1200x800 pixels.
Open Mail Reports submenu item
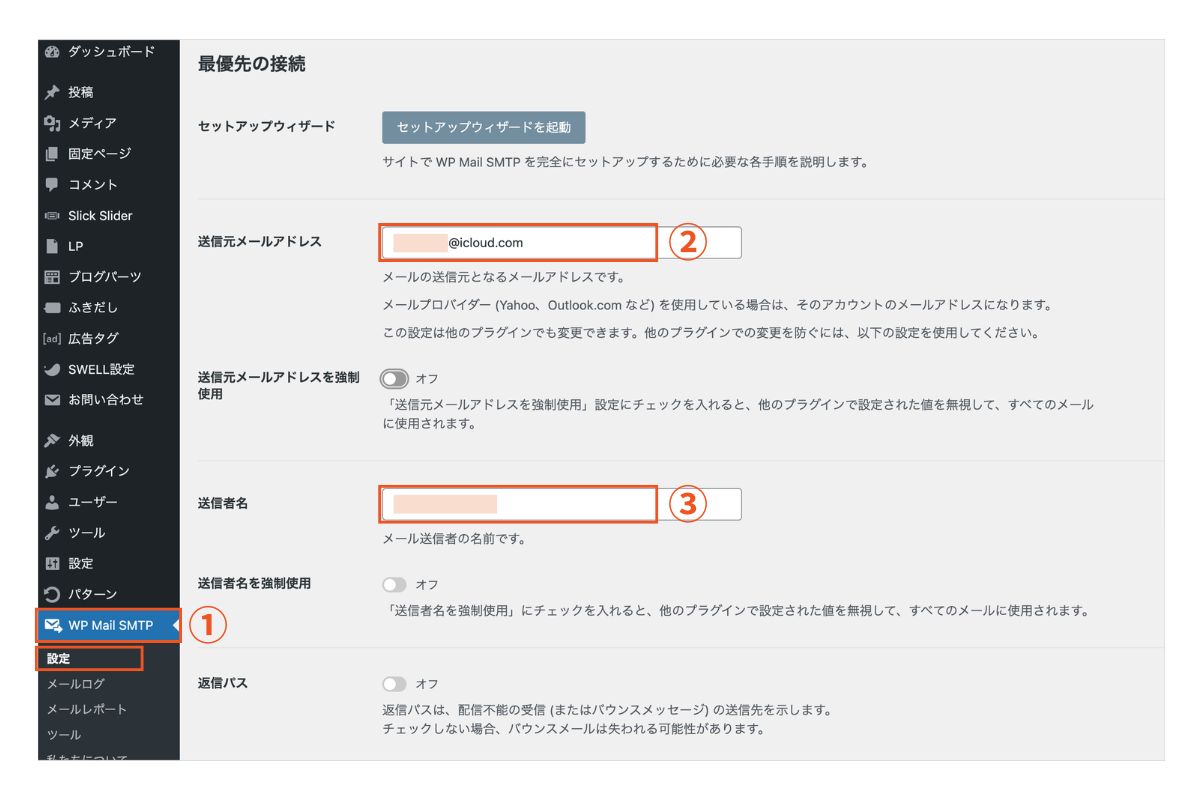(87, 709)
